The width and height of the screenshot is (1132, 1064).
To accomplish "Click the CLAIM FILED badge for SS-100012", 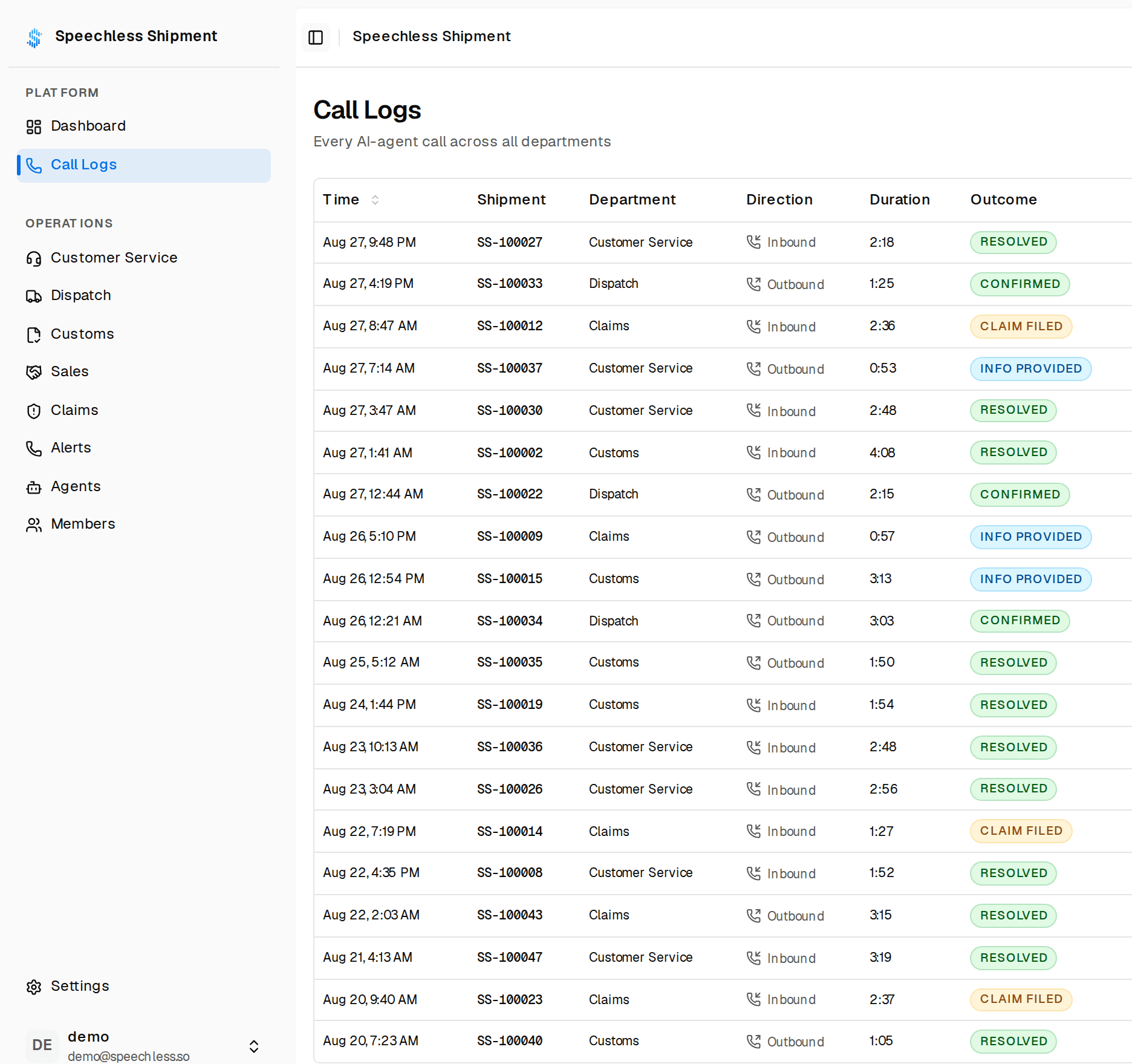I will tap(1021, 327).
